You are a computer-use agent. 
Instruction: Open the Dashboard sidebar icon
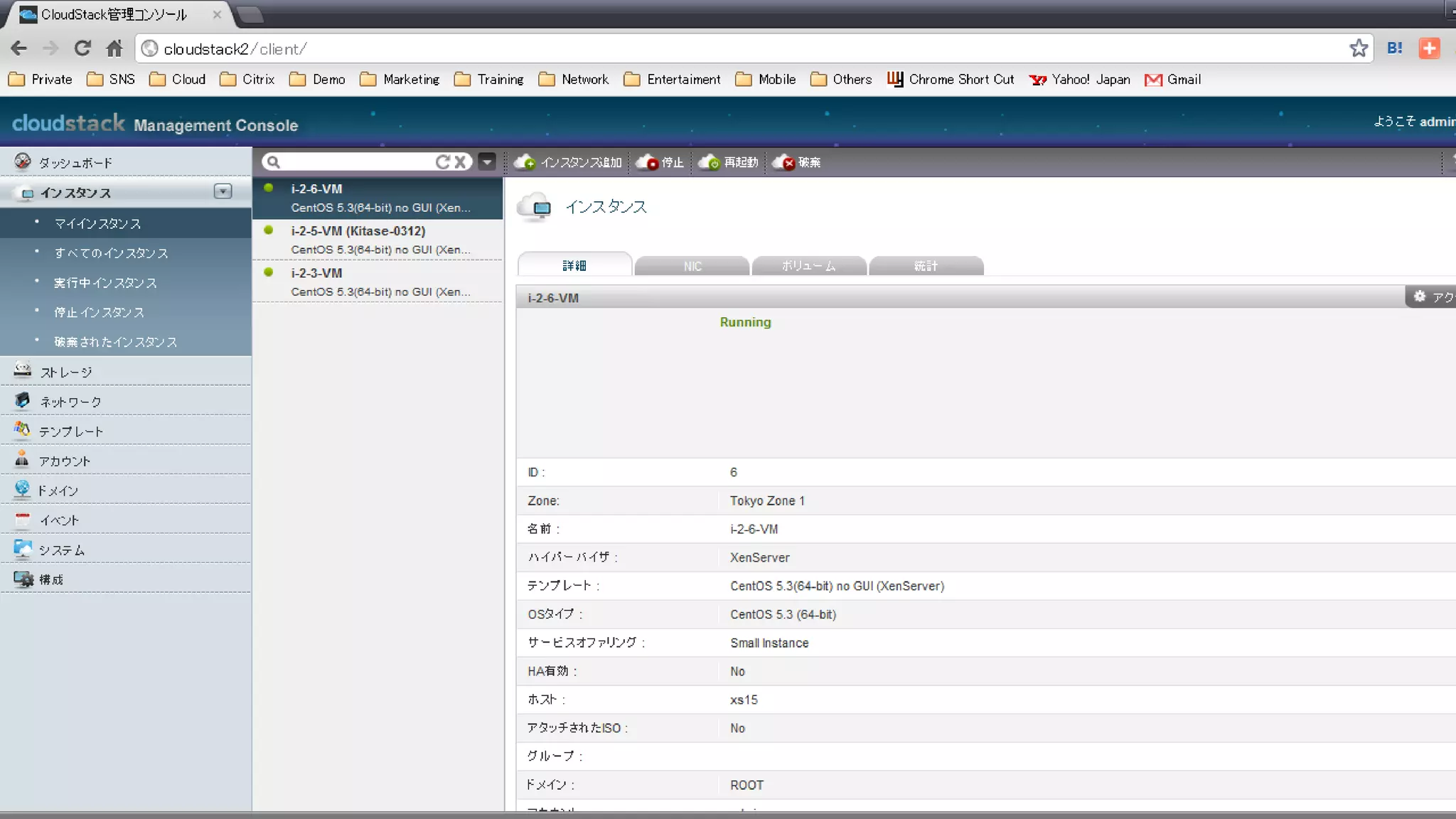23,162
